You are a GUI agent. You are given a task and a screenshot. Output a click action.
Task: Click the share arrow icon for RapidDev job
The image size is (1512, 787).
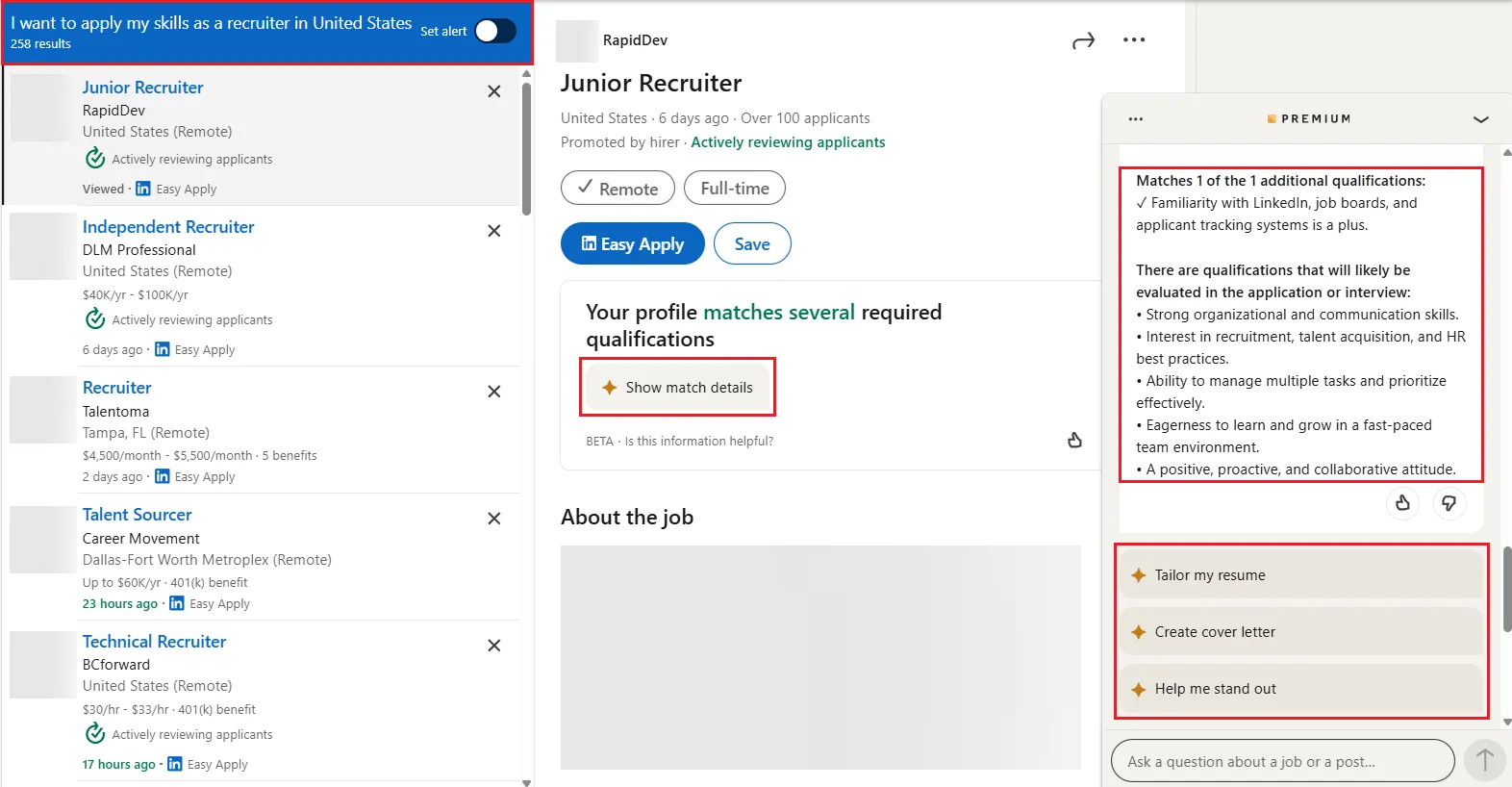point(1084,40)
